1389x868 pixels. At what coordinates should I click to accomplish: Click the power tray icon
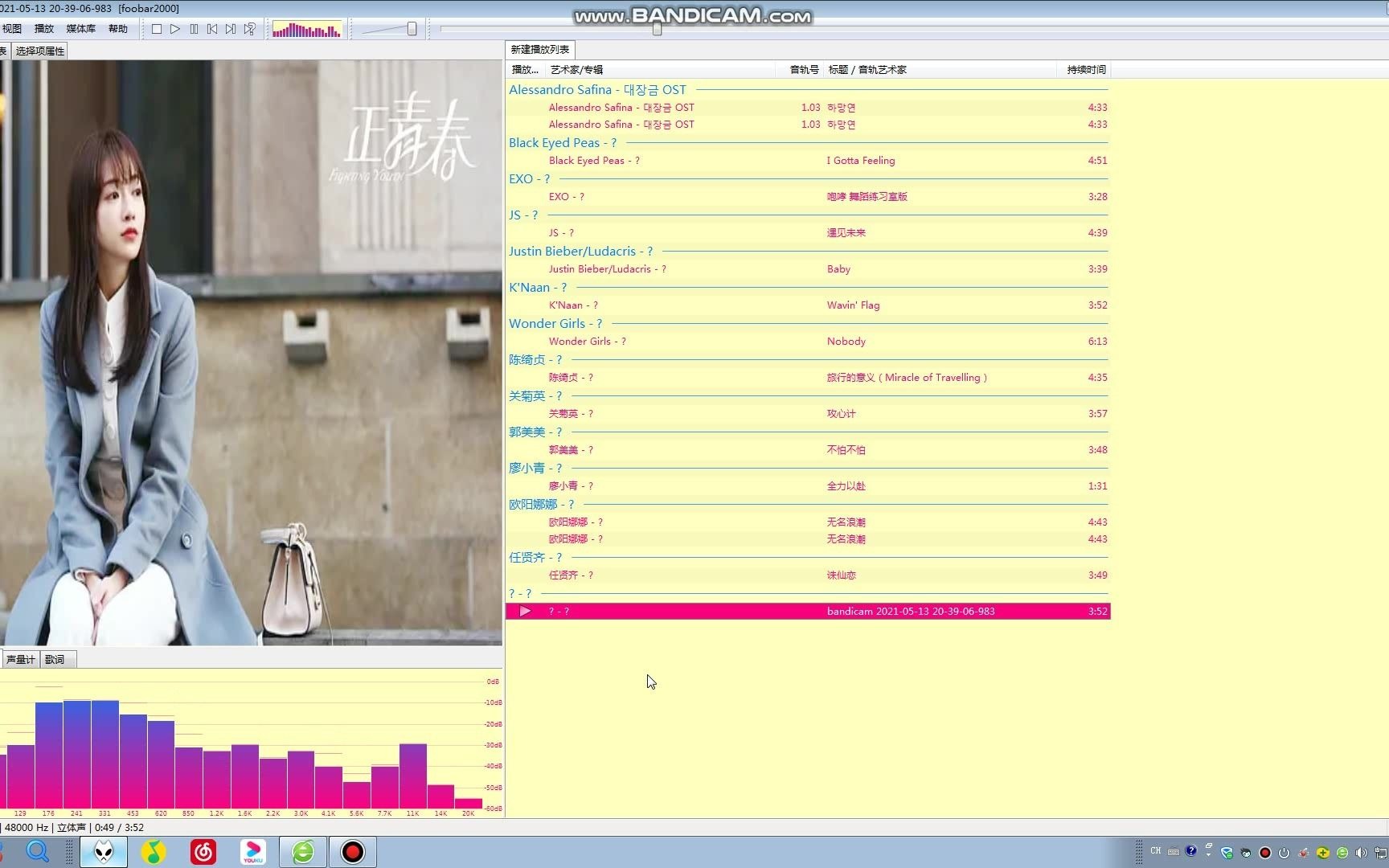click(x=1284, y=853)
